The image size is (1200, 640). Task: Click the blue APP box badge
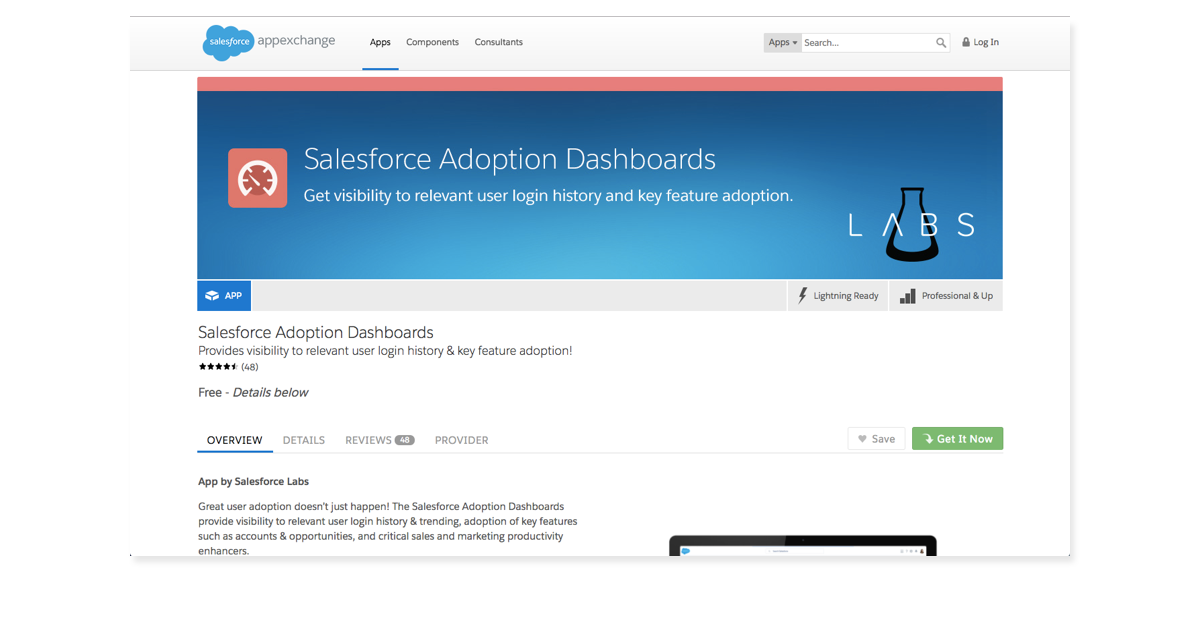[224, 296]
